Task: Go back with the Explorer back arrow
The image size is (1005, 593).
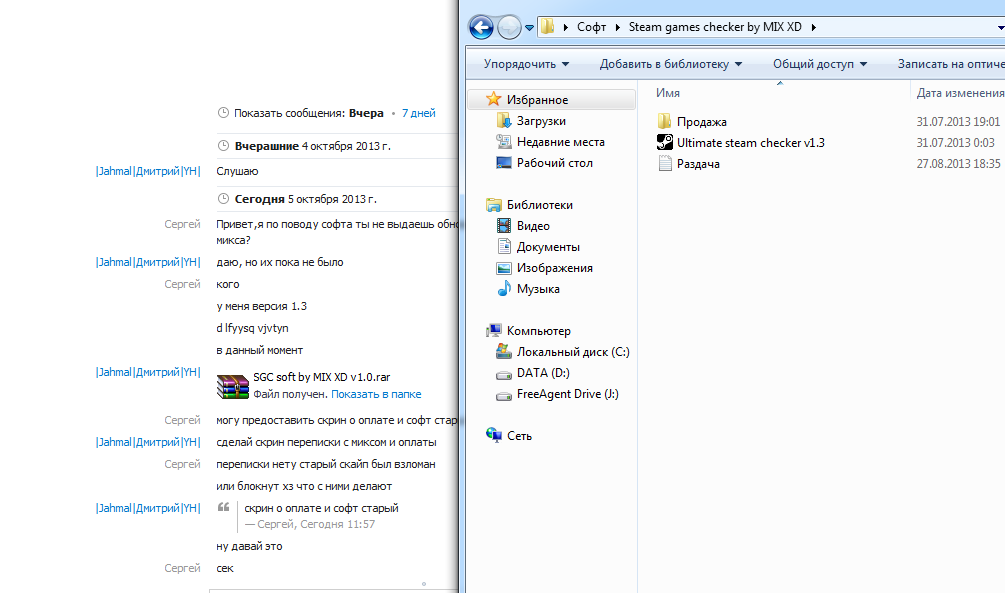Action: pyautogui.click(x=481, y=28)
